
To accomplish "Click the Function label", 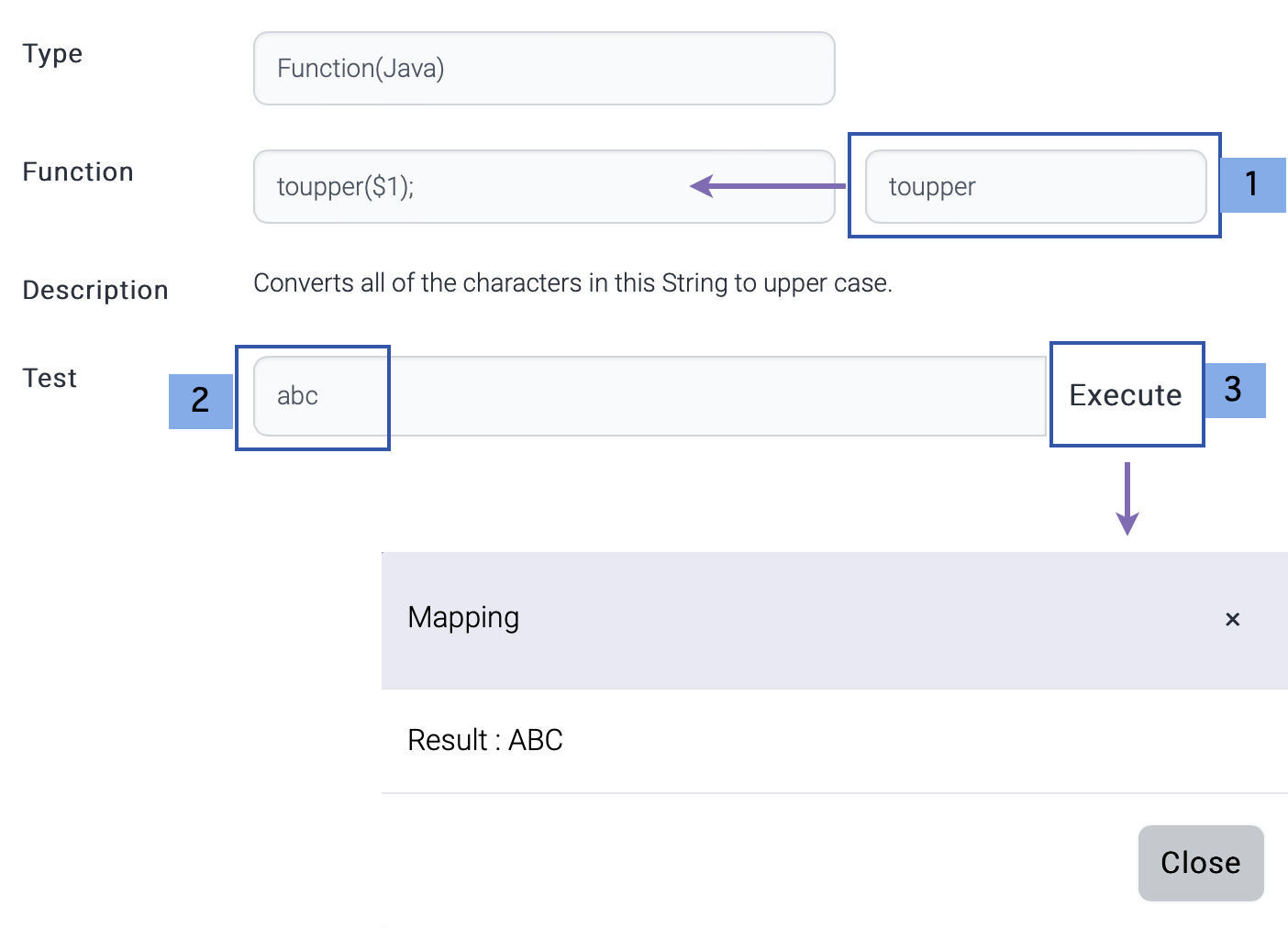I will point(78,172).
